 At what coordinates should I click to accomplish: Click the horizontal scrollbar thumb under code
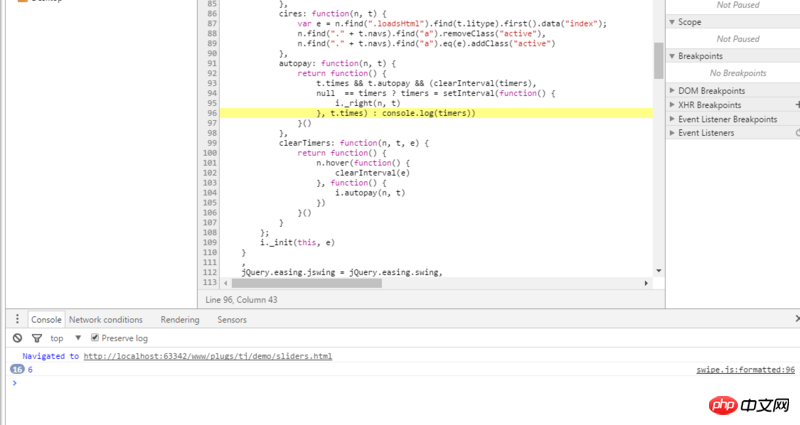[306, 283]
